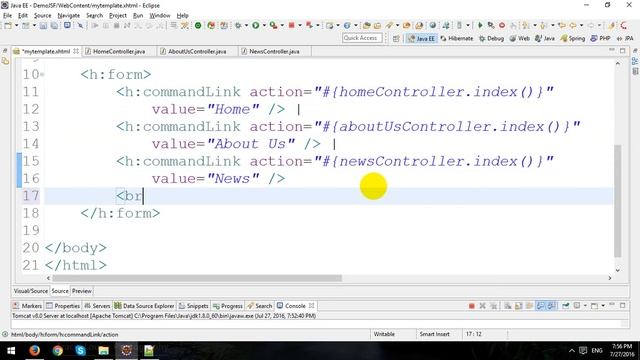This screenshot has width=640, height=360.
Task: Click the green Run play button
Action: 256,25
